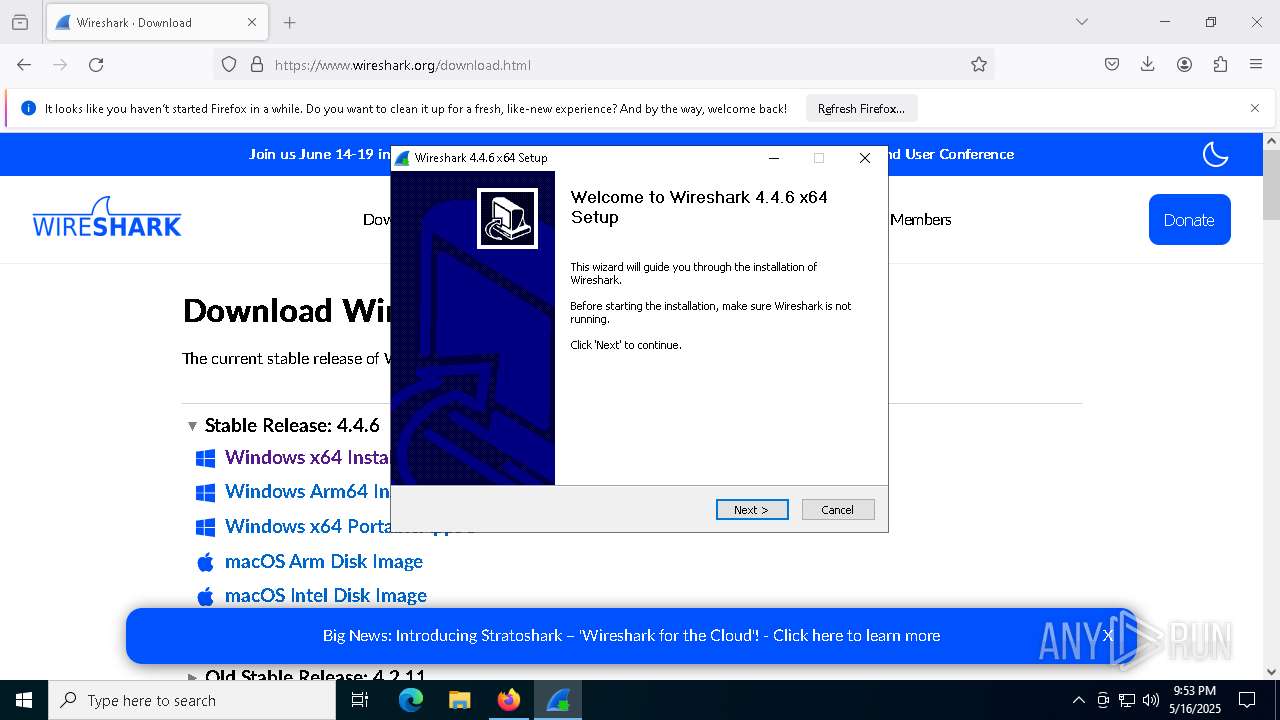Click the taskbar search box
The height and width of the screenshot is (720, 1280).
coord(192,700)
